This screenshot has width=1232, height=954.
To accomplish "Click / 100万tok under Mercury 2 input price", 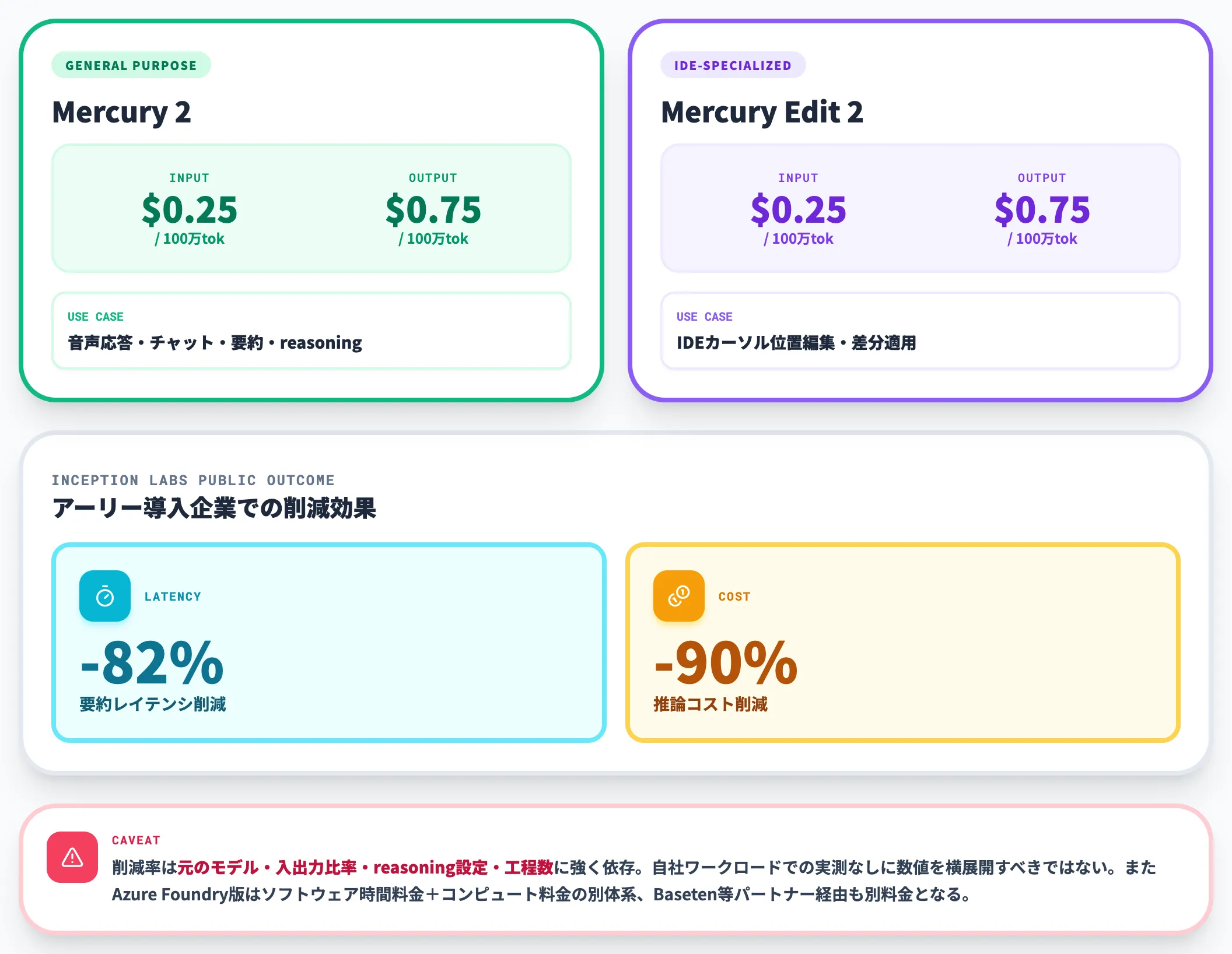I will 190,239.
